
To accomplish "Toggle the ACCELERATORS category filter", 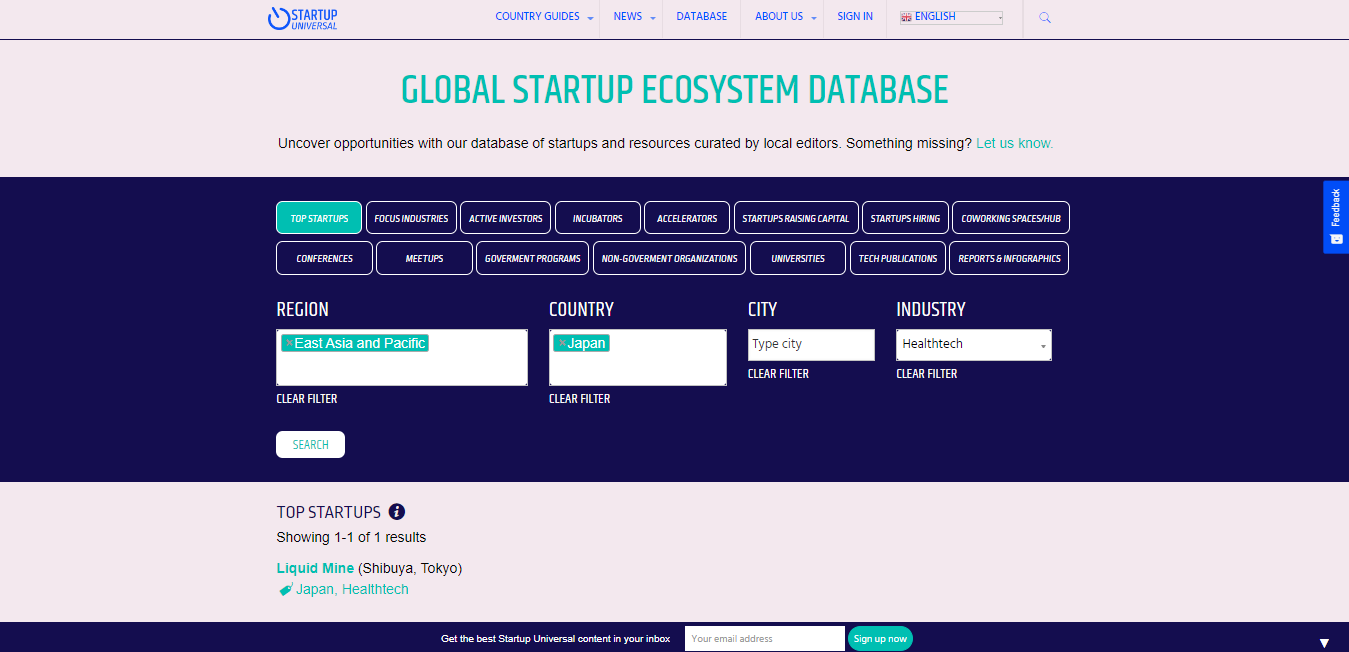I will coord(686,217).
